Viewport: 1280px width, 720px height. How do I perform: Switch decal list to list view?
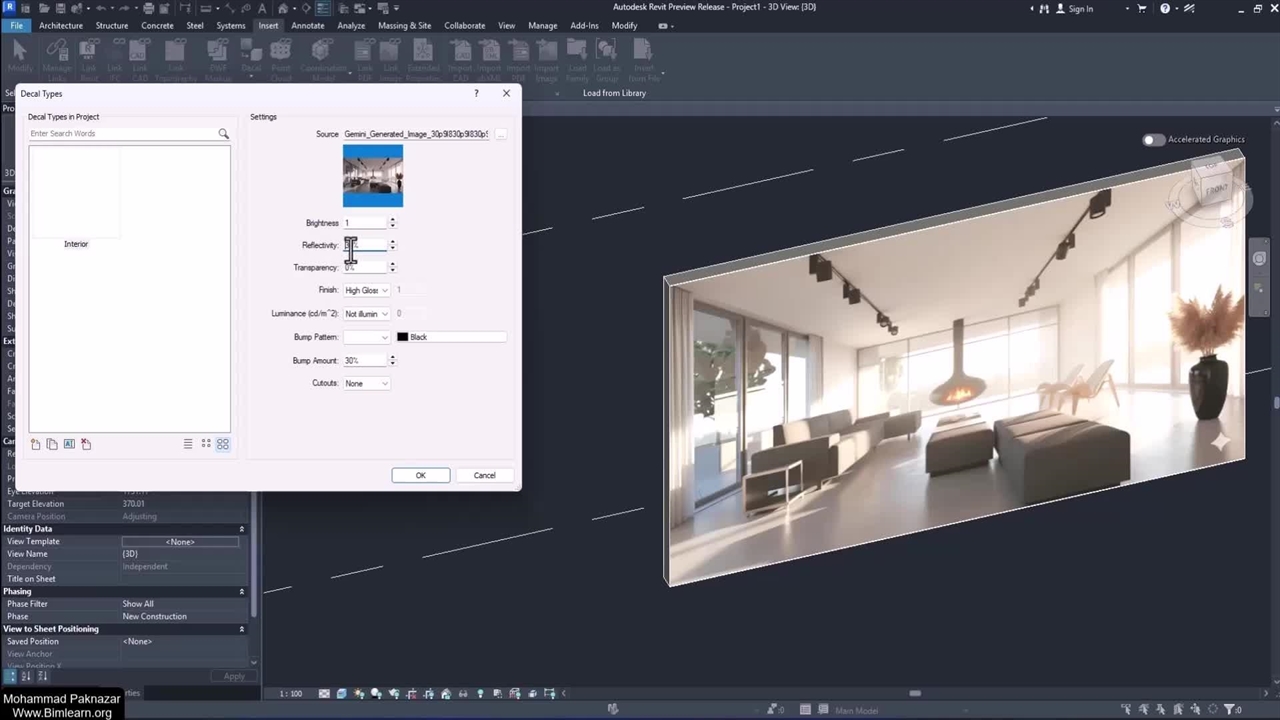(x=188, y=444)
